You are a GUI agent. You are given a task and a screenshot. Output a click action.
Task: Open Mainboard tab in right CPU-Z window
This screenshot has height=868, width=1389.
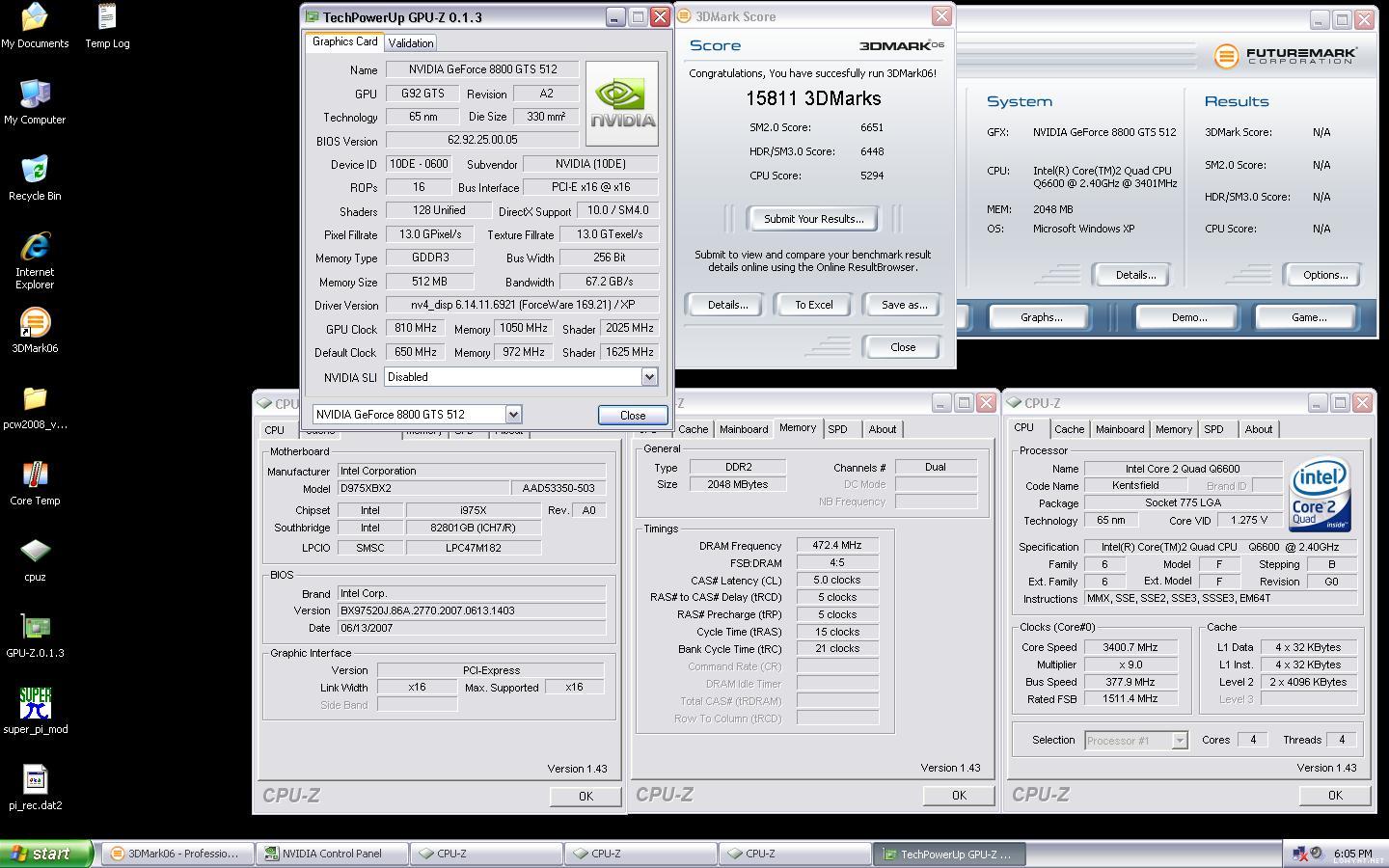pos(1120,429)
